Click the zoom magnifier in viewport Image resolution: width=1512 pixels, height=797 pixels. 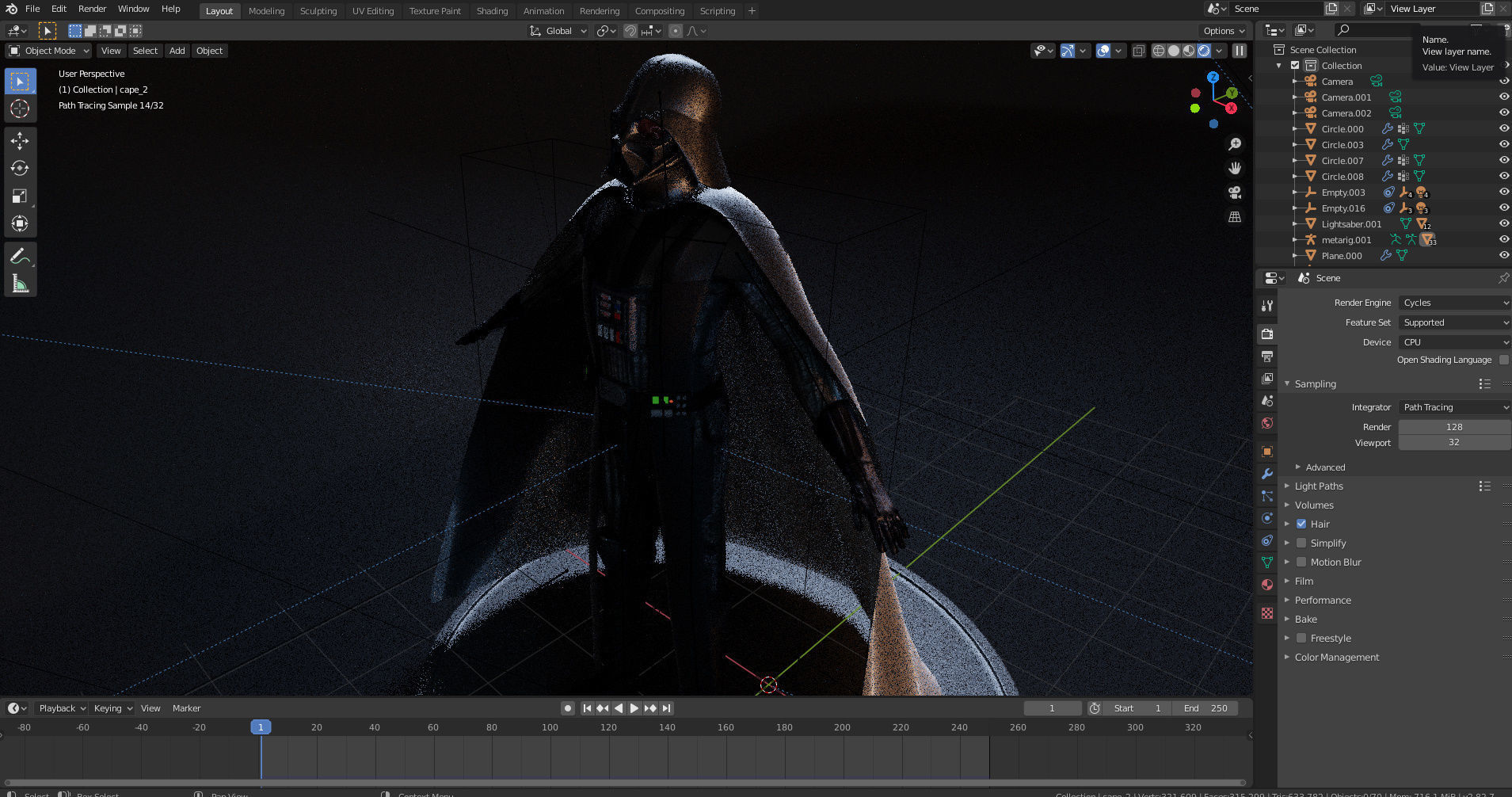click(x=1234, y=144)
